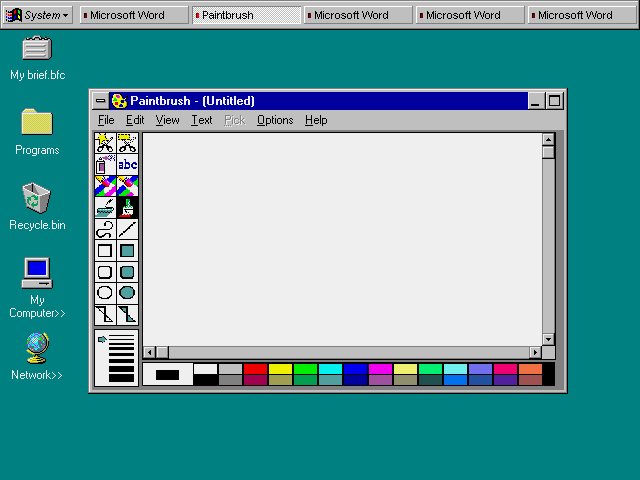Click vertical scrollbar down arrow
Viewport: 640px width, 480px height.
548,339
